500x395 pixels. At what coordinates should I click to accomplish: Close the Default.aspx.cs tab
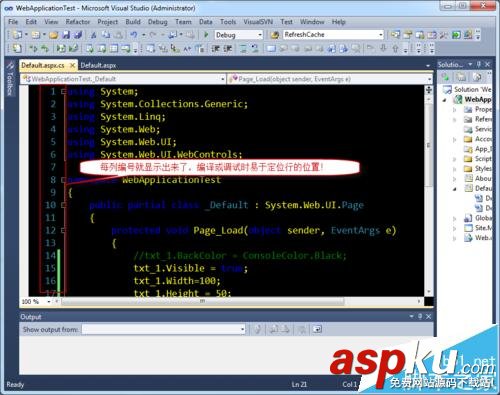(72, 65)
